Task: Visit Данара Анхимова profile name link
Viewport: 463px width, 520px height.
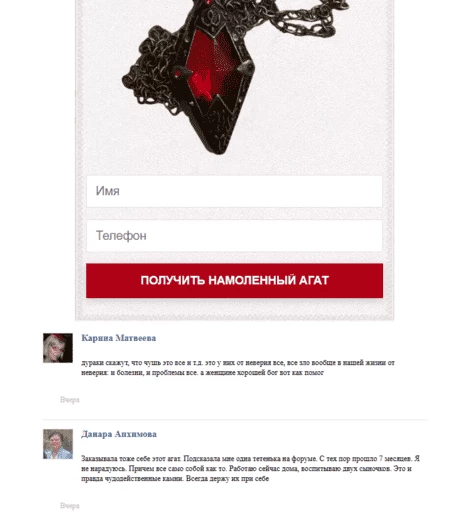Action: pyautogui.click(x=119, y=434)
